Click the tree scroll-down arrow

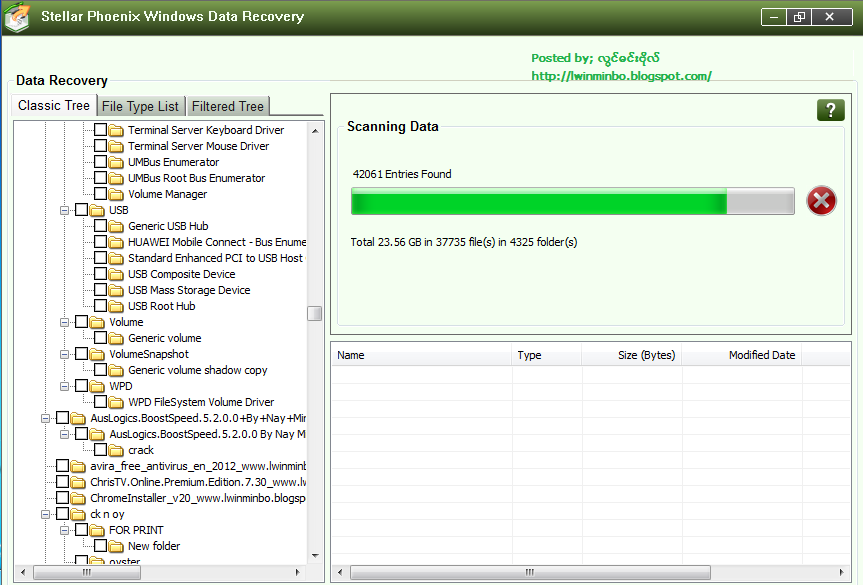[x=315, y=556]
